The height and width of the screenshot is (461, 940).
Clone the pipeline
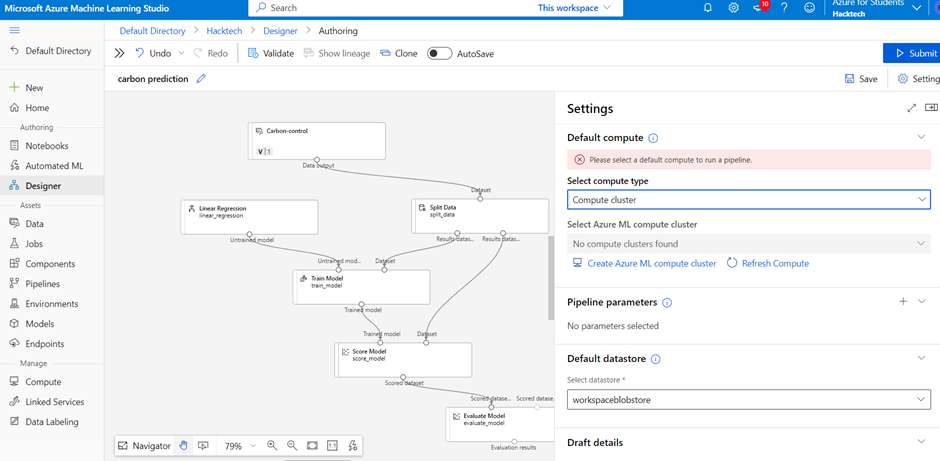(x=399, y=53)
